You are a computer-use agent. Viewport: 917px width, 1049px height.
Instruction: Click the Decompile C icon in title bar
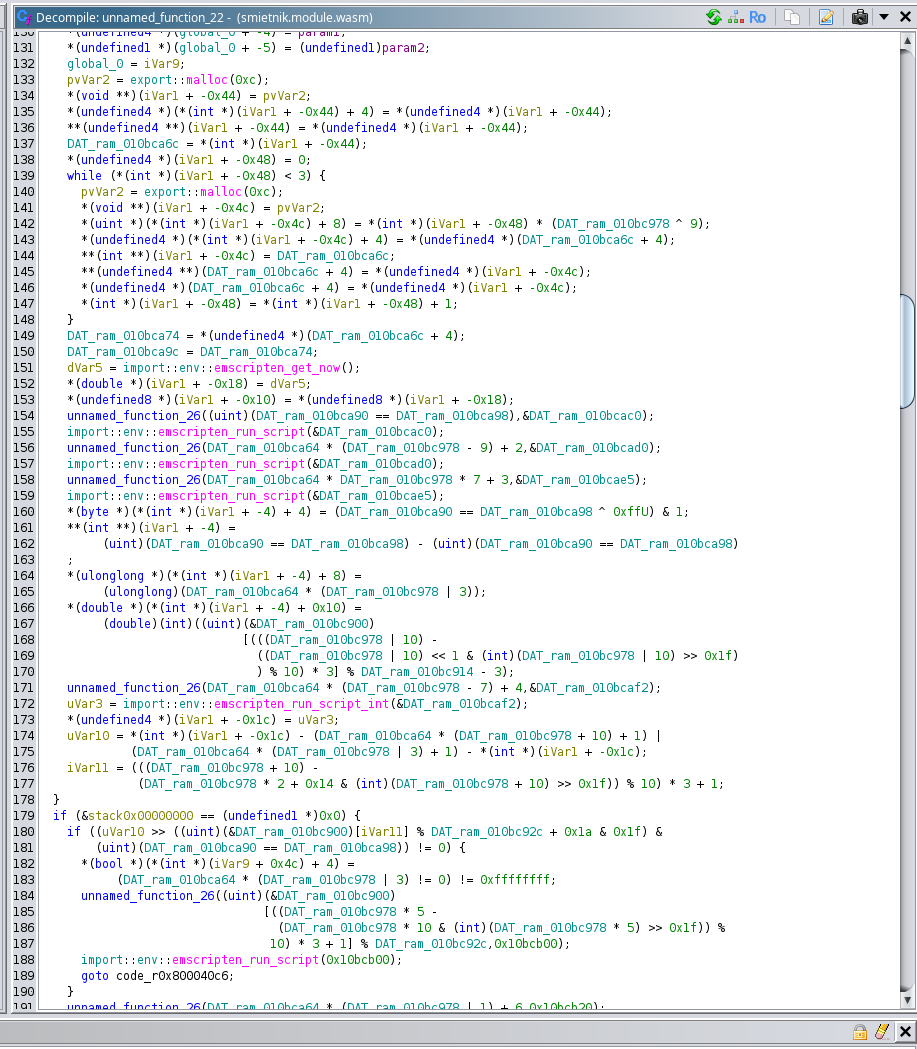coord(24,17)
